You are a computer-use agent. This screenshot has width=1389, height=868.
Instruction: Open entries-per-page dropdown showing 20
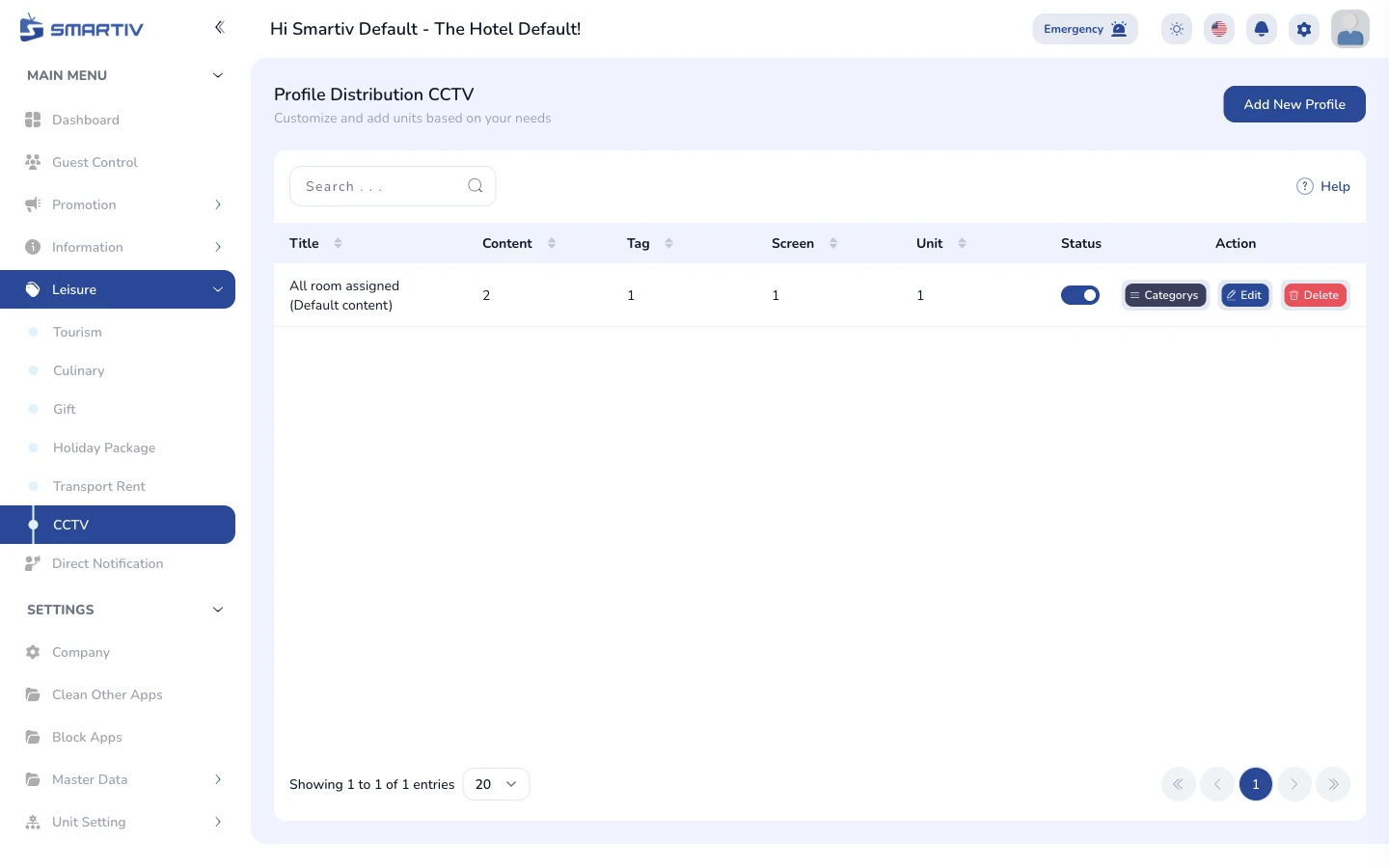point(496,784)
